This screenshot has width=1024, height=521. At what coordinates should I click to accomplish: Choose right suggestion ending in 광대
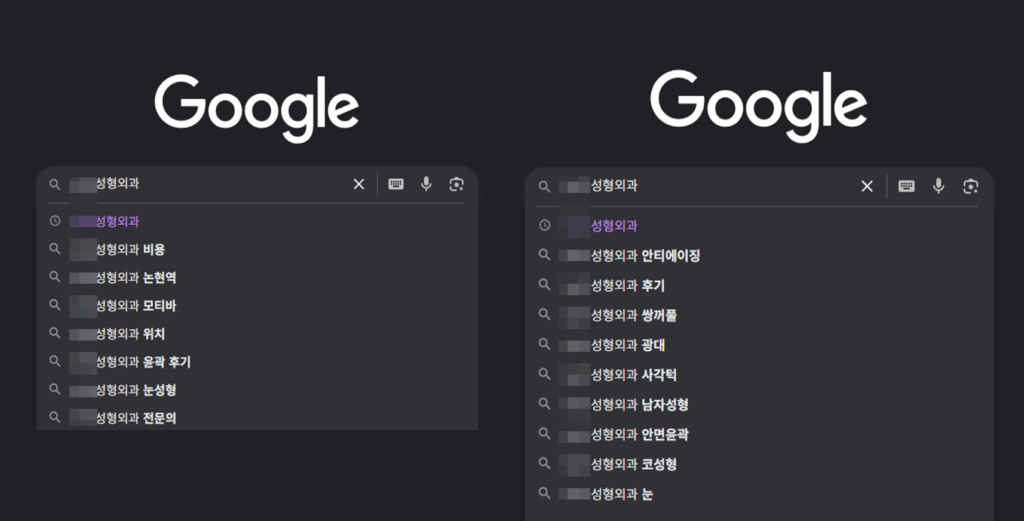(x=759, y=345)
